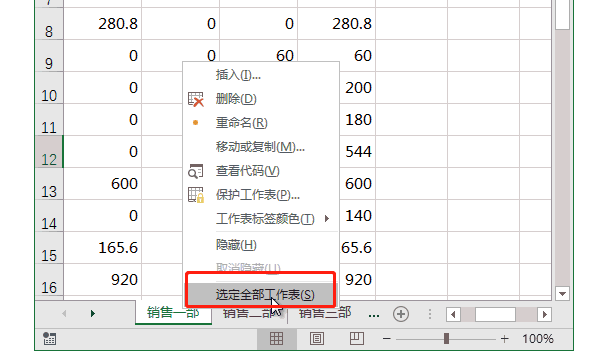Click the macro recording icon in status bar

[49, 338]
